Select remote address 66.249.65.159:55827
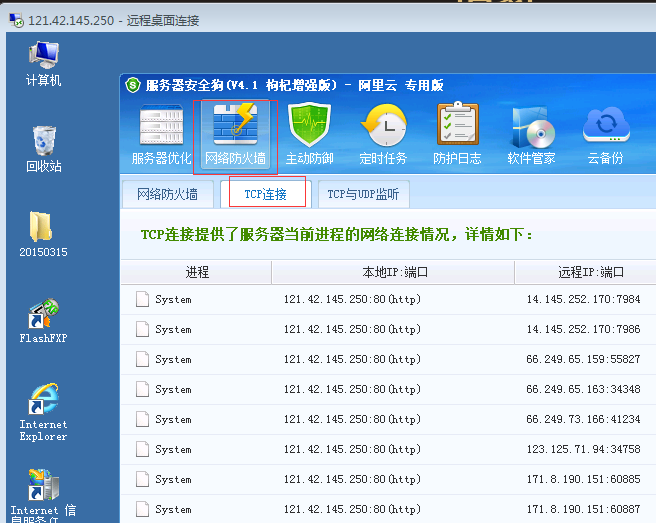Screen dimensions: 656x523 point(583,359)
